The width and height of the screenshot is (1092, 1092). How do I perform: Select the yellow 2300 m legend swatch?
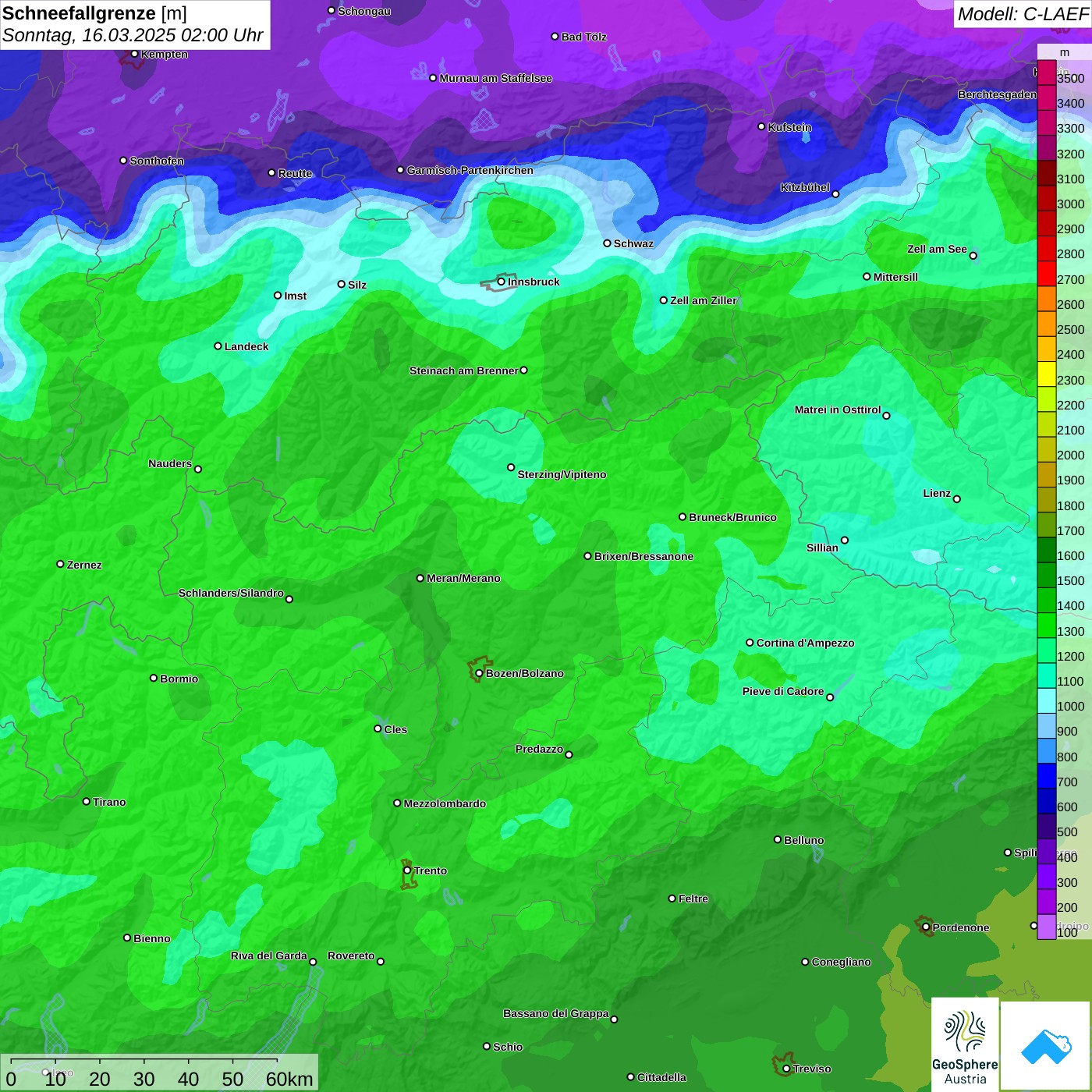pos(1046,374)
